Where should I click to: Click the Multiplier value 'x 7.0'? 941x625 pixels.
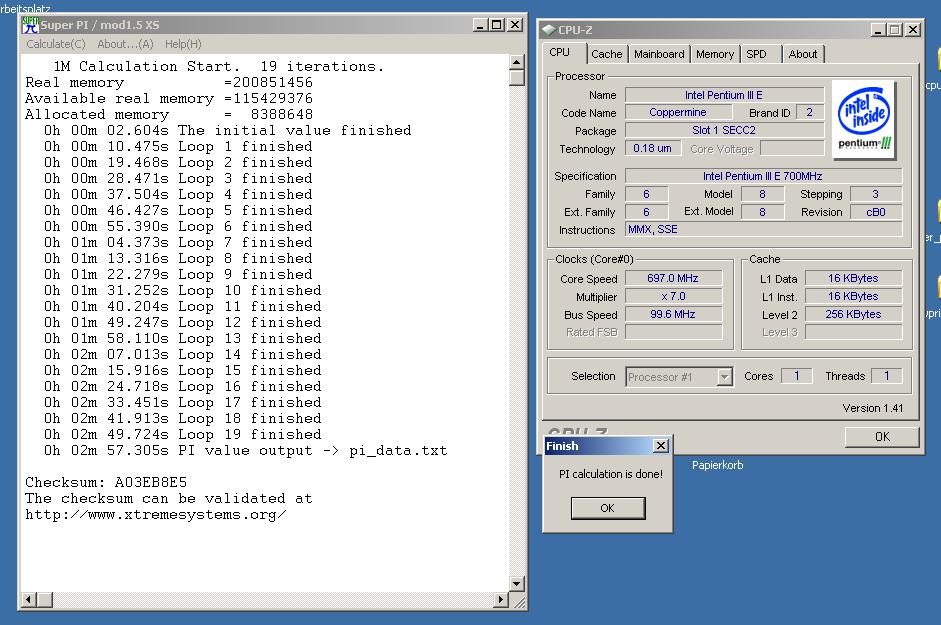(x=673, y=297)
